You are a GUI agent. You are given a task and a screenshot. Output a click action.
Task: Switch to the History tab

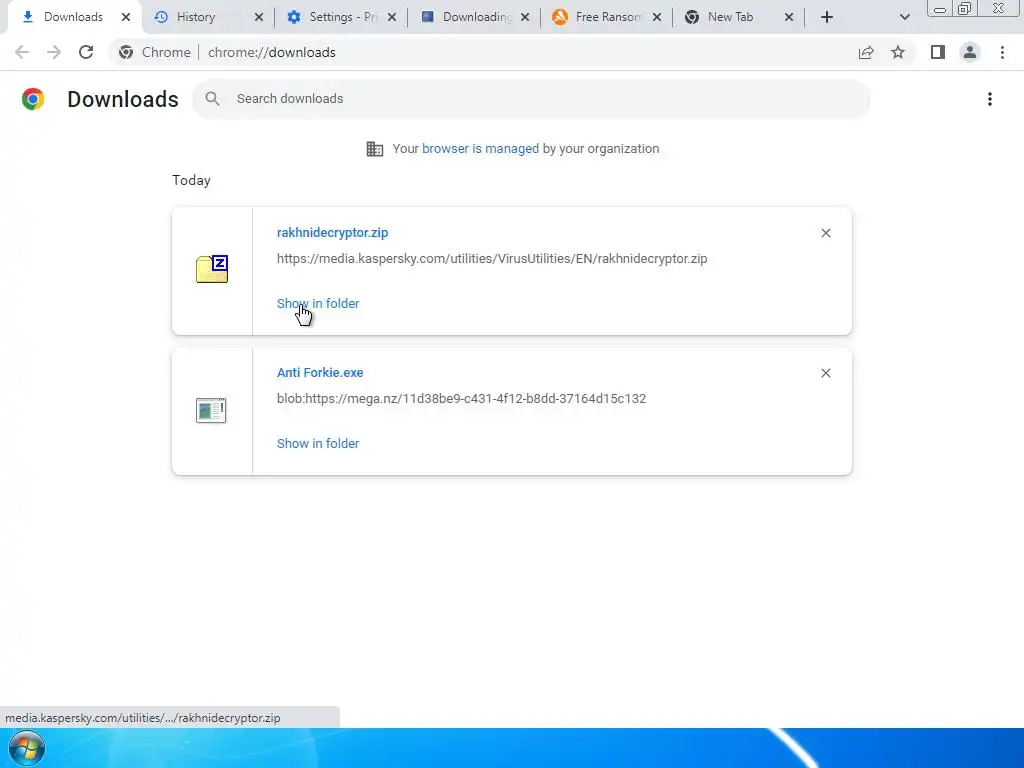pos(208,17)
